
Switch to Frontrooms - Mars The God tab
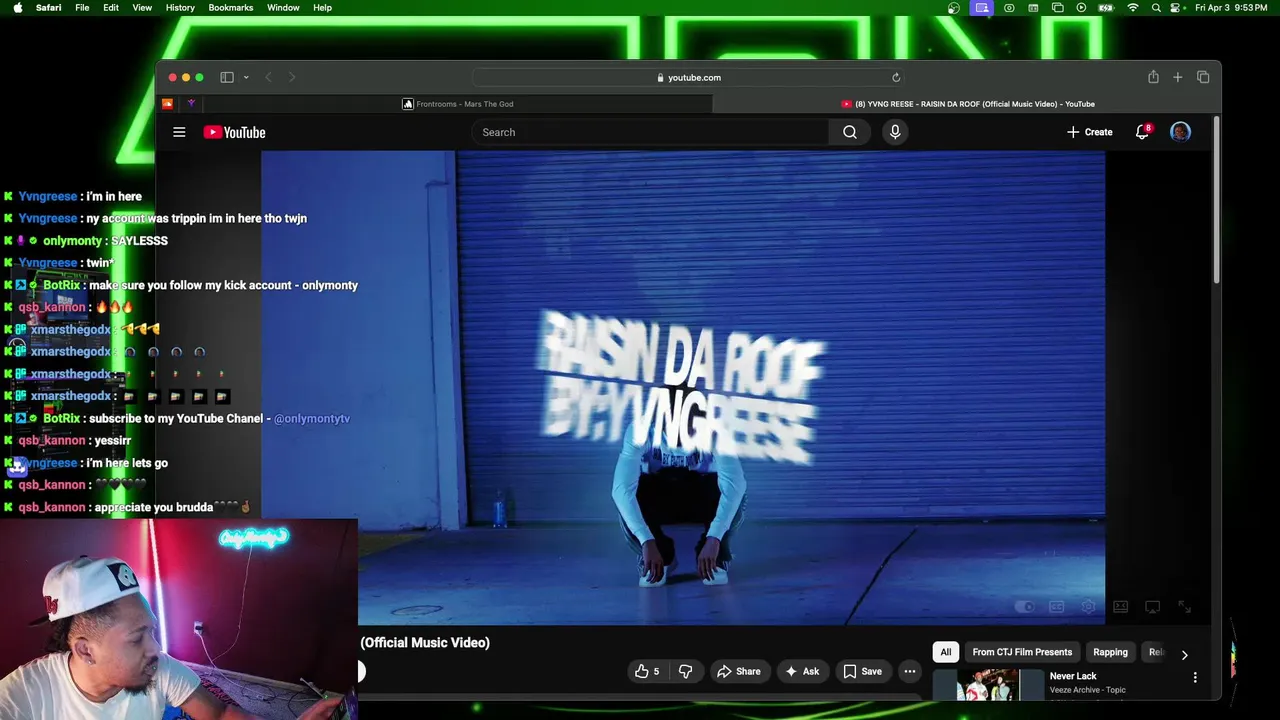pyautogui.click(x=458, y=104)
